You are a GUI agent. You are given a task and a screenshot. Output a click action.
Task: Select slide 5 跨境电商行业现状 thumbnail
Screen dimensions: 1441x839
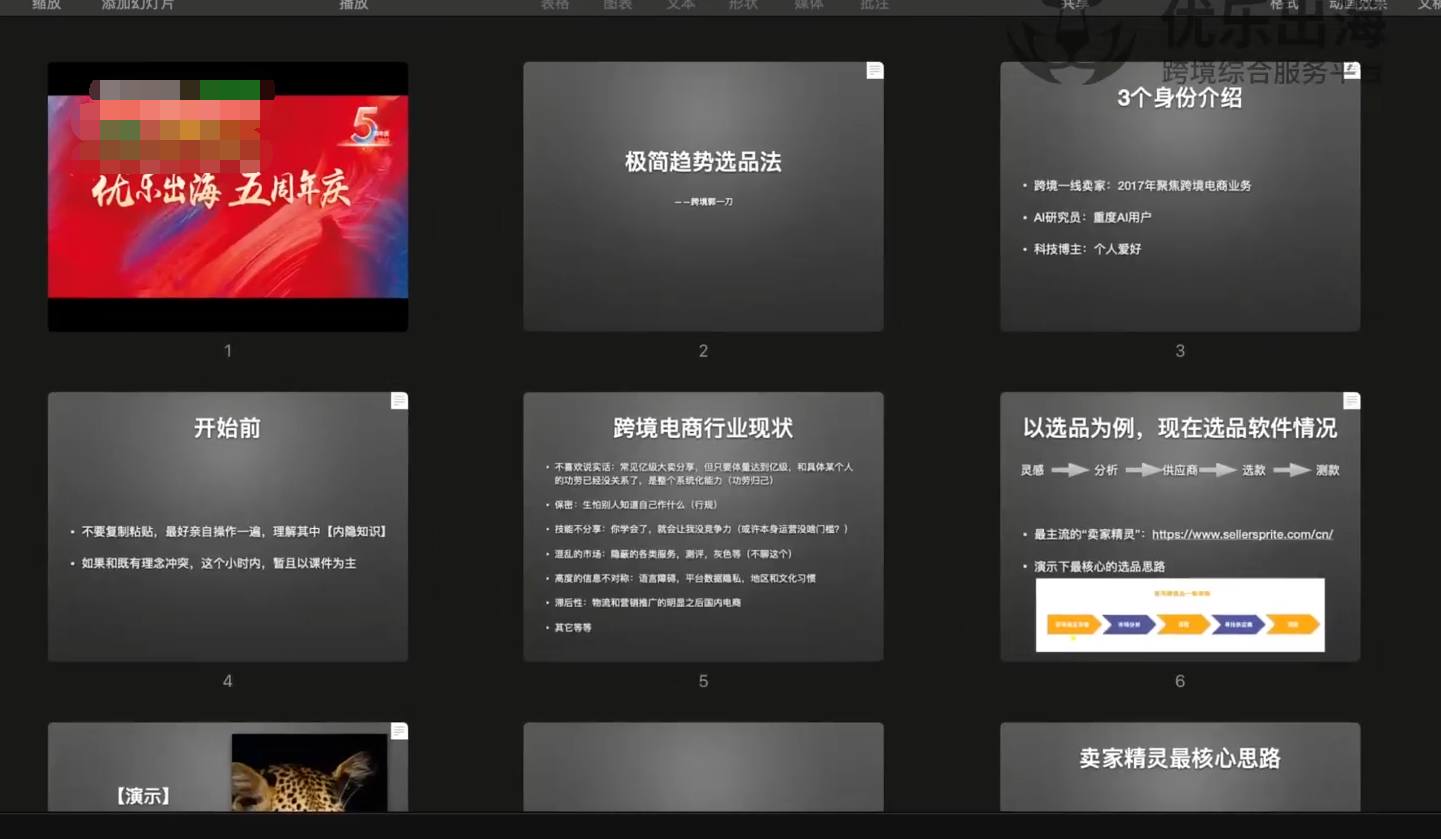pos(703,526)
